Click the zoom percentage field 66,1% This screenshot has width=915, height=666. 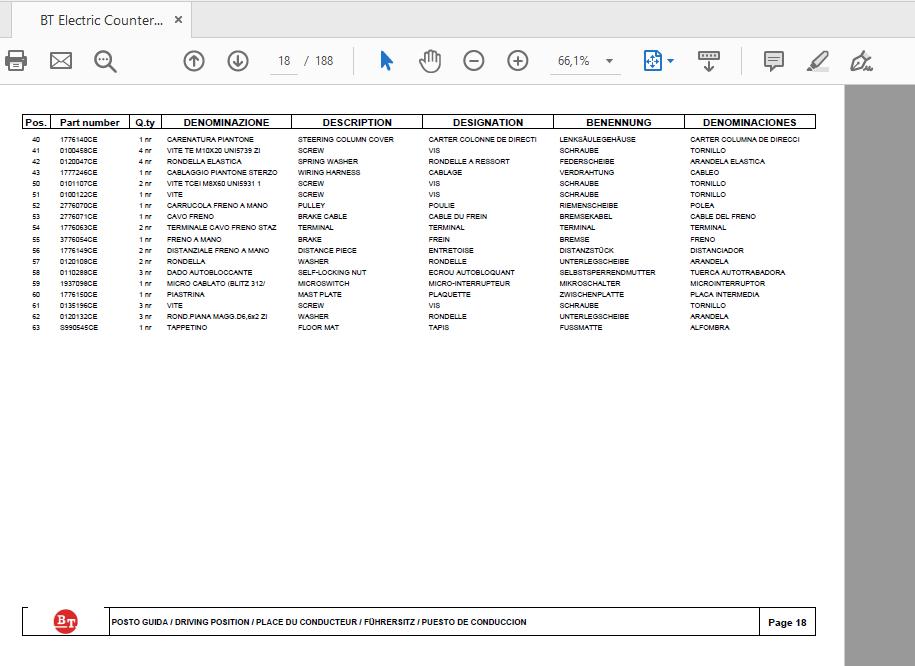coord(575,61)
